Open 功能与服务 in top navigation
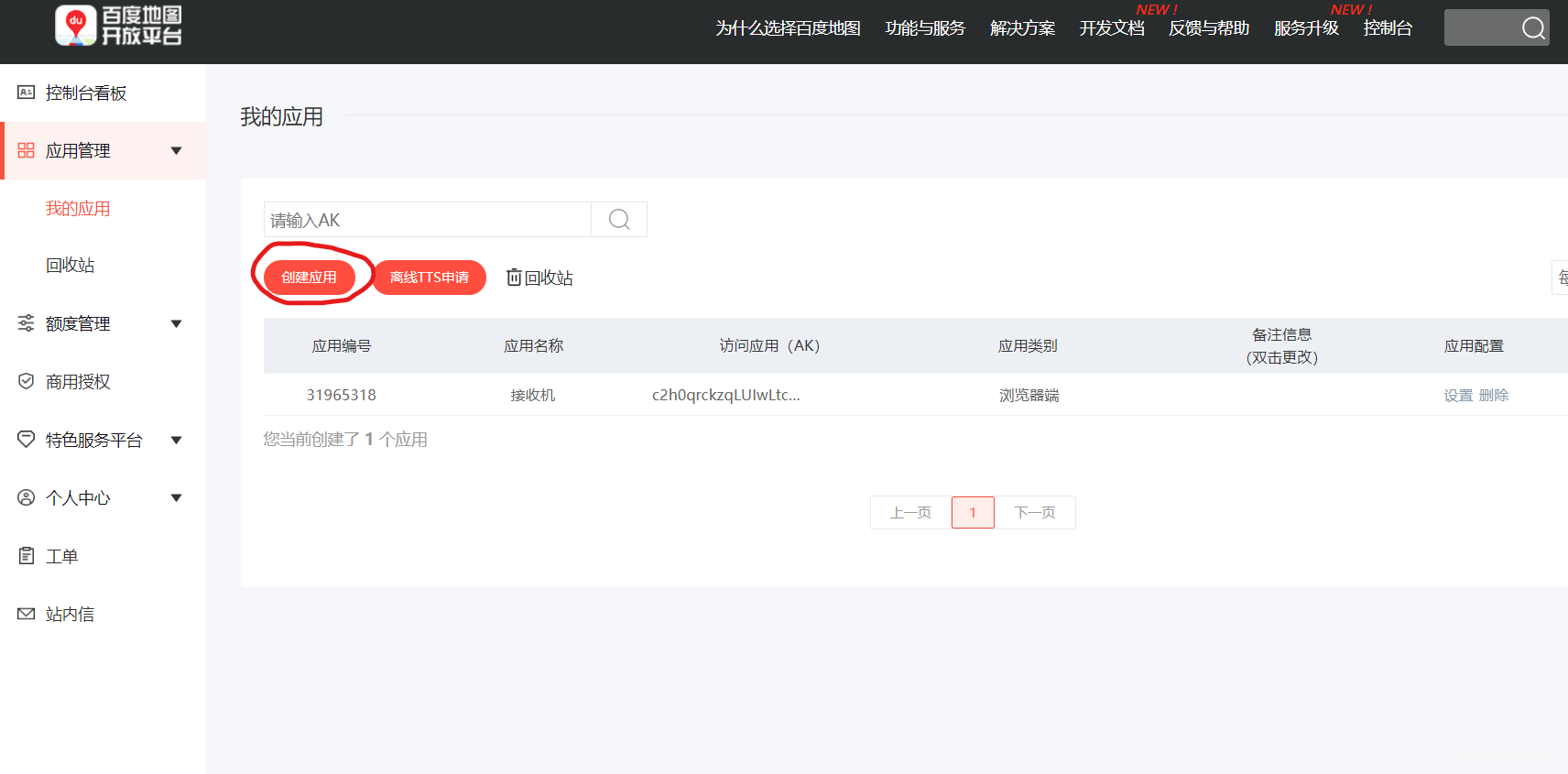The width and height of the screenshot is (1568, 774). click(925, 28)
